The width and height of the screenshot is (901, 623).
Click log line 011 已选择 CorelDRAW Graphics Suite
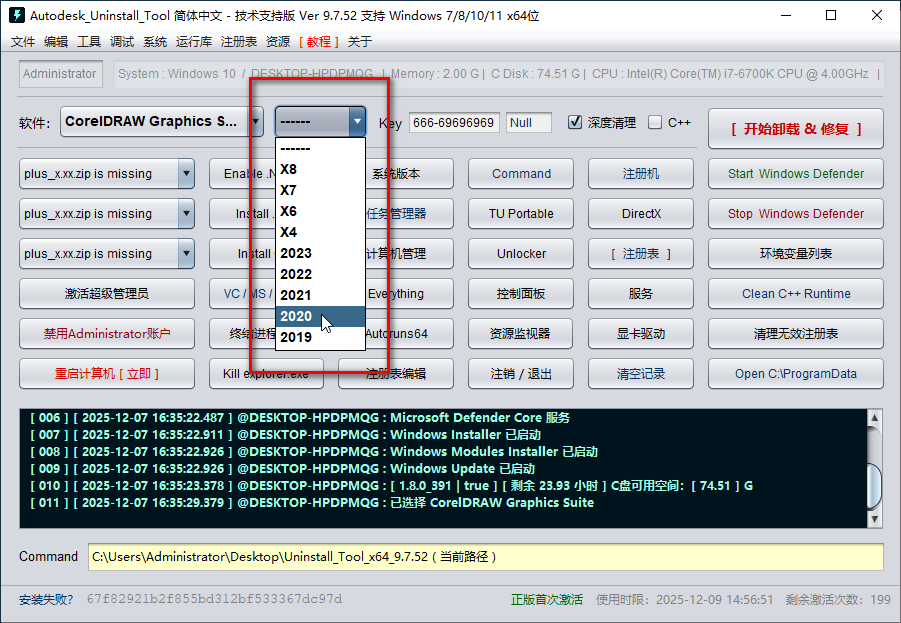[312, 502]
